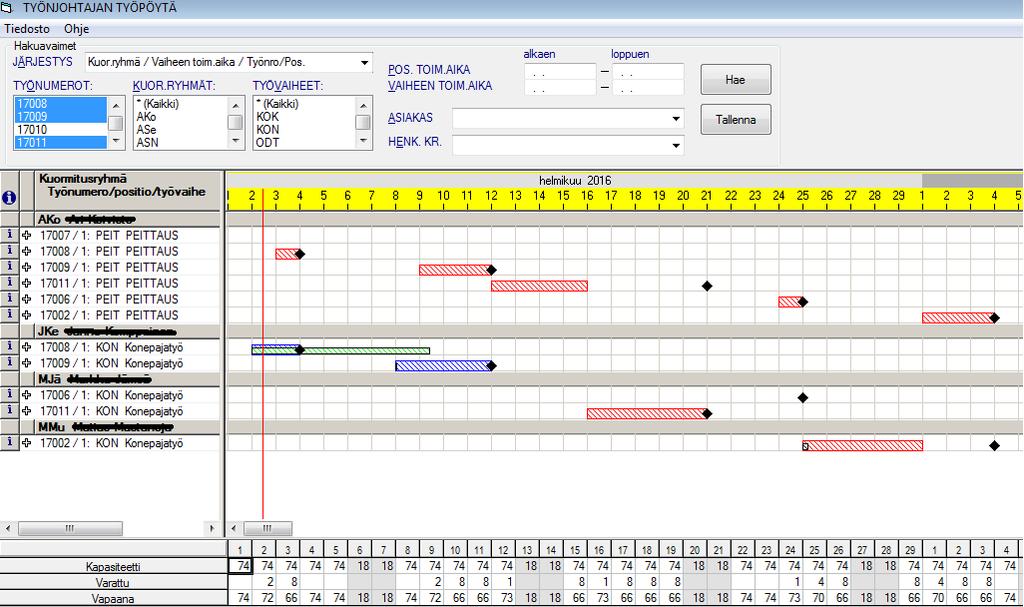This screenshot has height=607, width=1024.
Task: Open the ASIAKAS customer dropdown
Action: pos(676,119)
